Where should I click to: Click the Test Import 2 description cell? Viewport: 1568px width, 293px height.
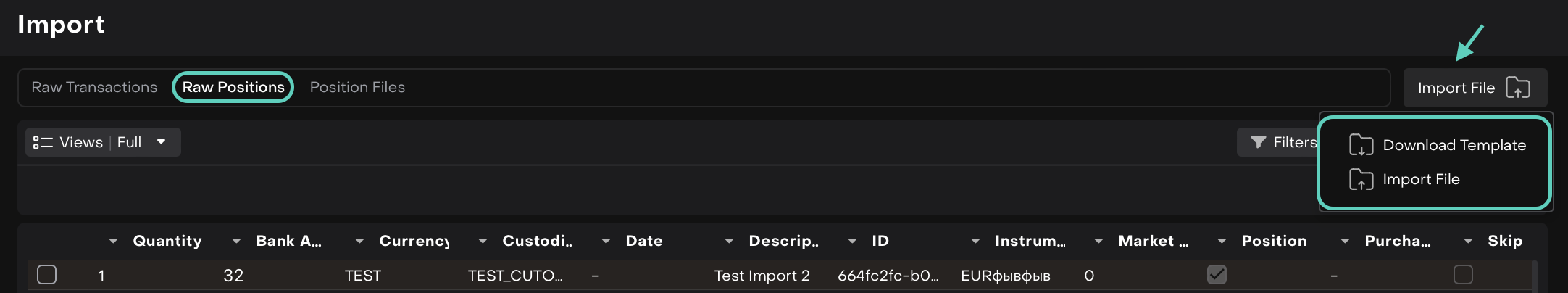pyautogui.click(x=762, y=276)
